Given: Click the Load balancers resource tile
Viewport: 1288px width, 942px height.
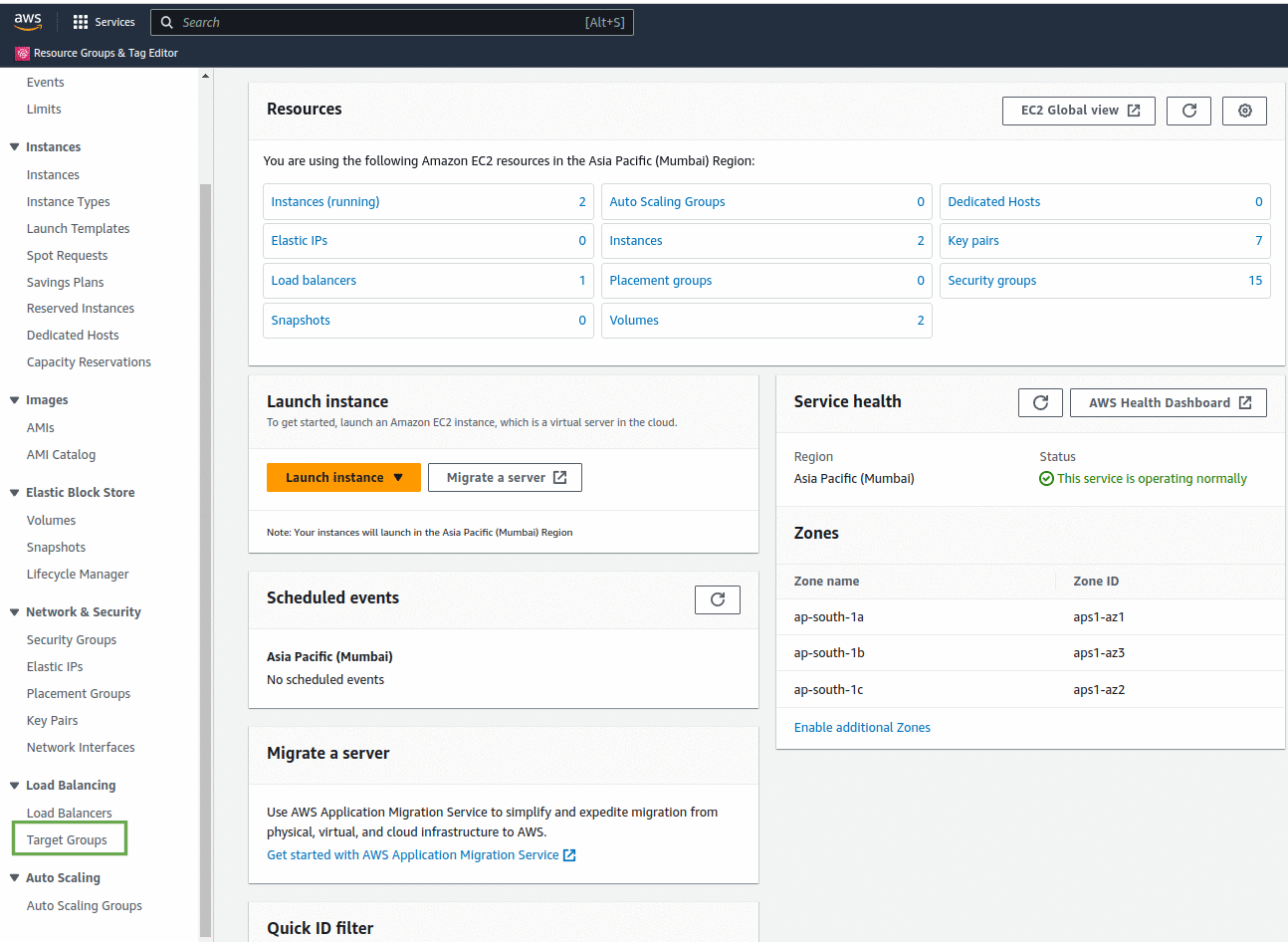Looking at the screenshot, I should coord(428,281).
